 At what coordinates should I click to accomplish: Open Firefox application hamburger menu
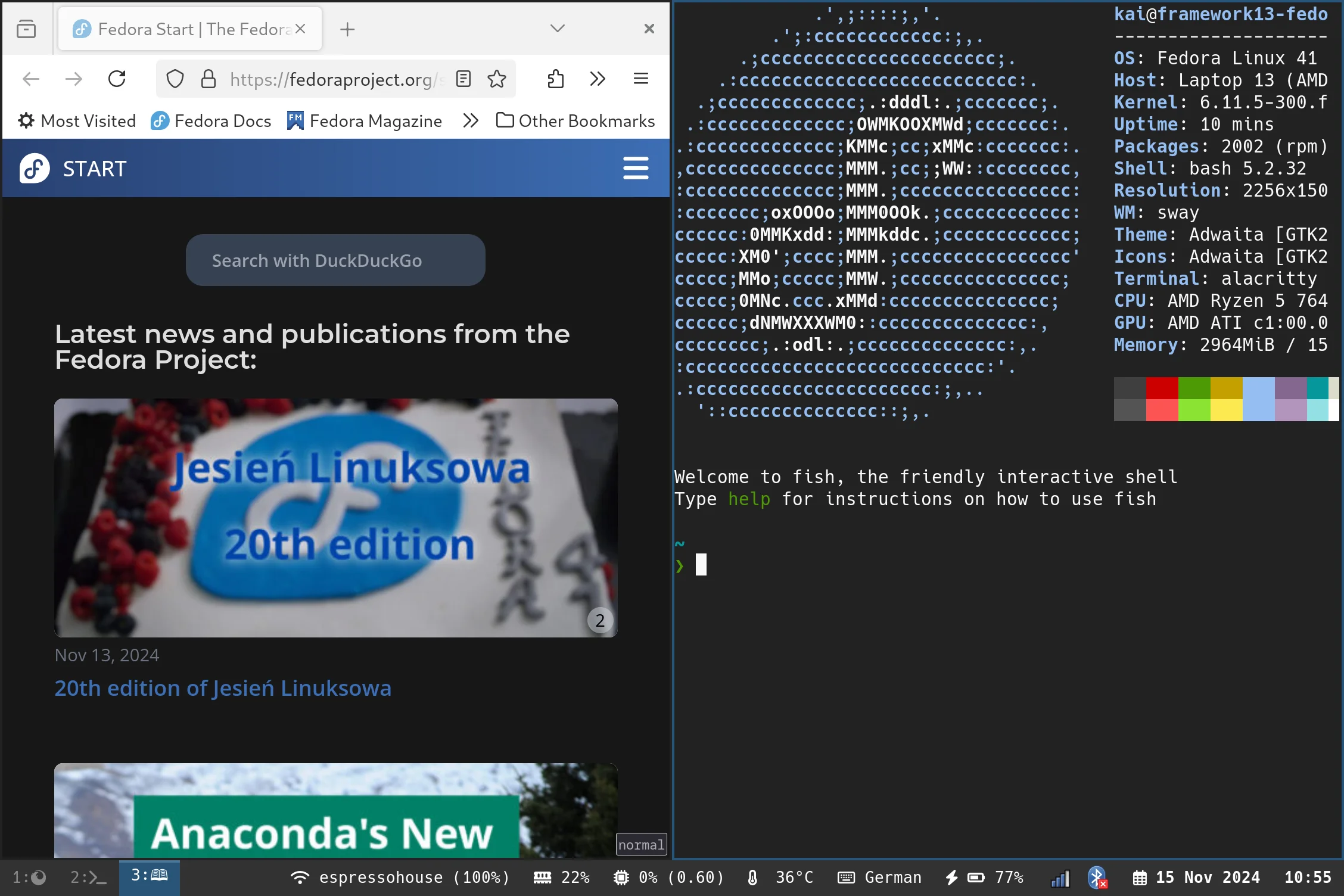[x=641, y=79]
